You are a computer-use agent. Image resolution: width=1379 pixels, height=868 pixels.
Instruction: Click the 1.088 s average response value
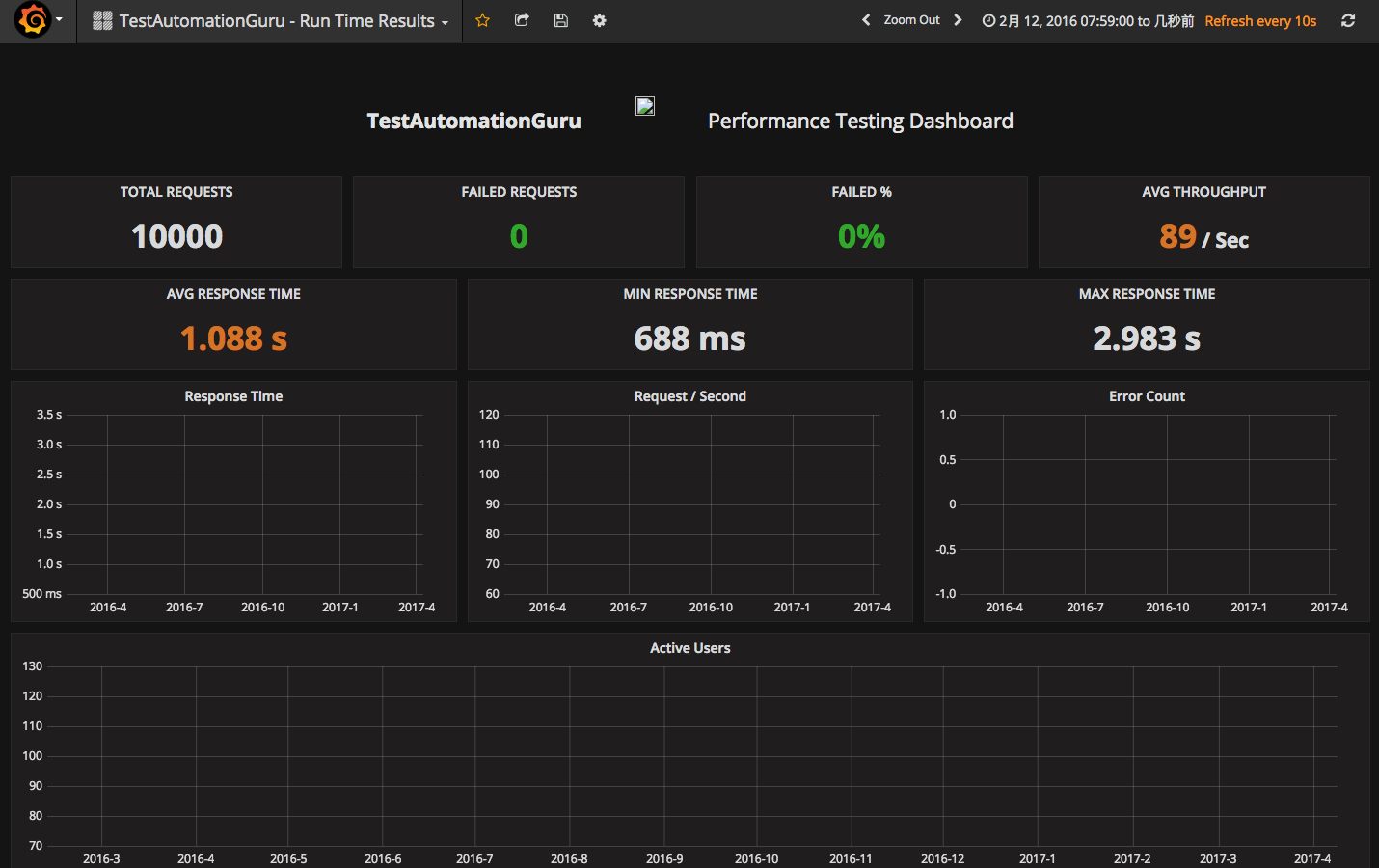tap(233, 339)
